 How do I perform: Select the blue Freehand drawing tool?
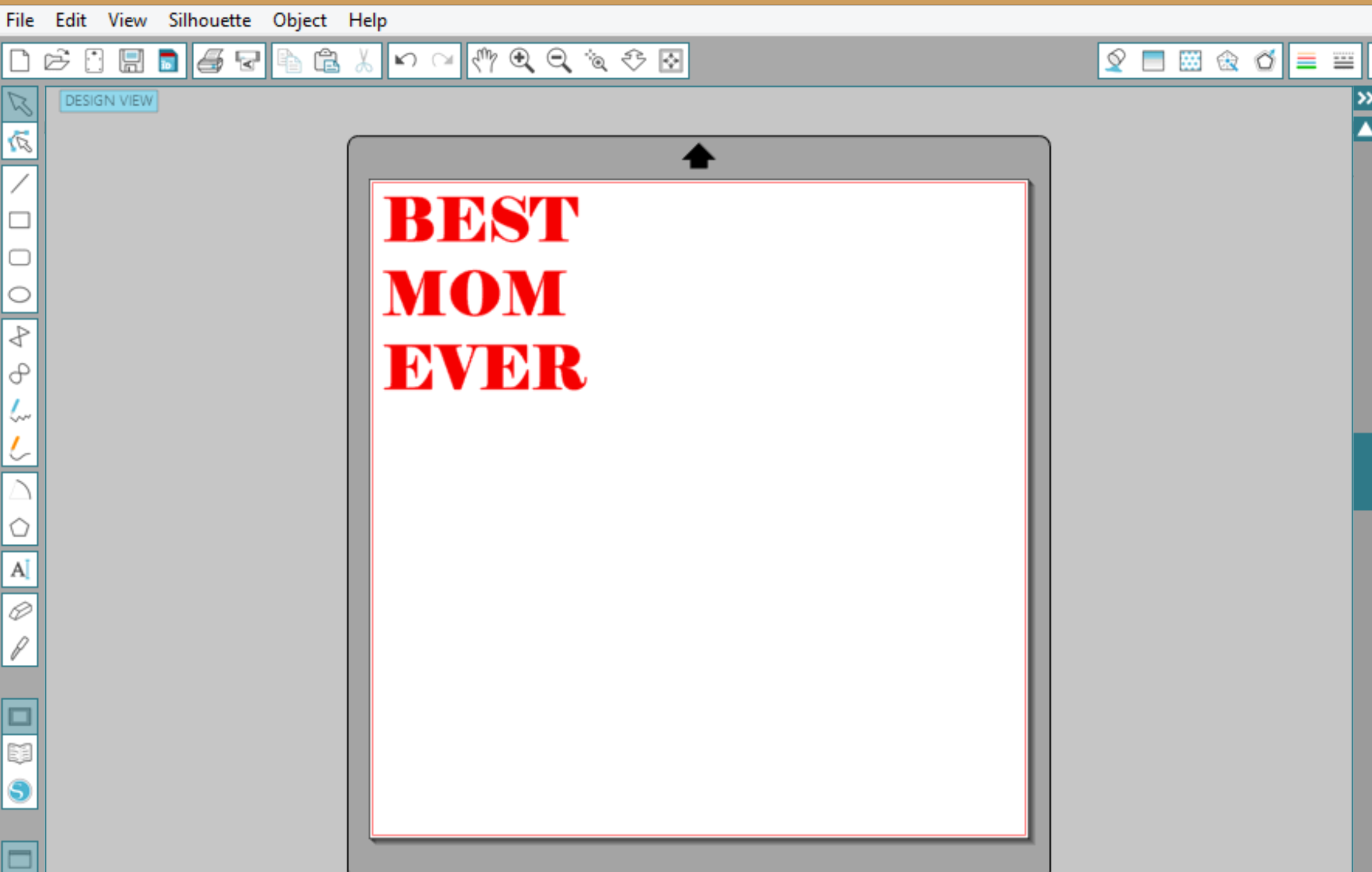pos(20,411)
